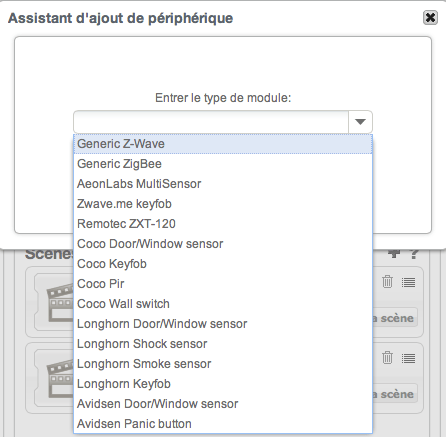Viewport: 446px width, 437px height.
Task: Click the second scene's trash icon
Action: coord(387,358)
